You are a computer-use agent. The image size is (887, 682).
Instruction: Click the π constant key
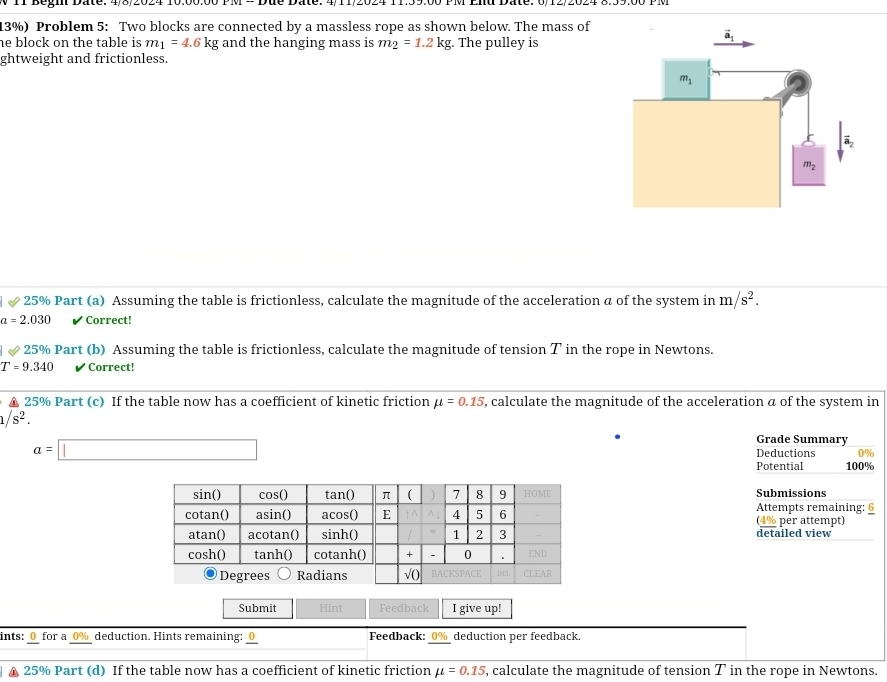pos(386,494)
